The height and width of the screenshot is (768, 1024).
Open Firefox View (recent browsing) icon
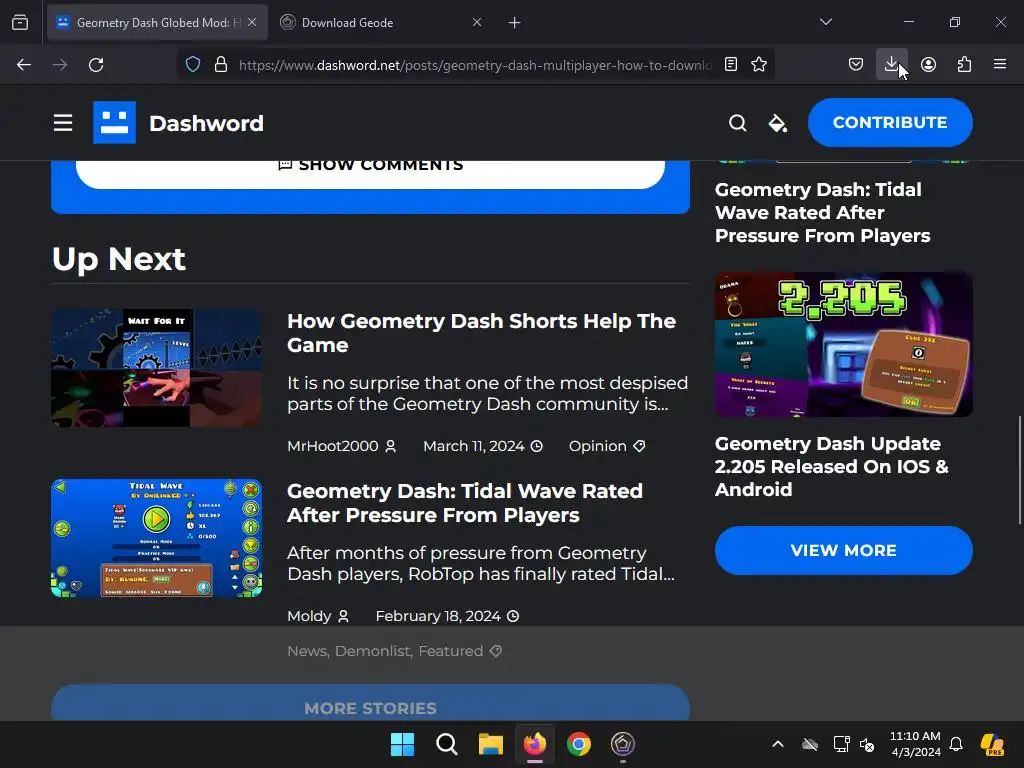point(20,23)
